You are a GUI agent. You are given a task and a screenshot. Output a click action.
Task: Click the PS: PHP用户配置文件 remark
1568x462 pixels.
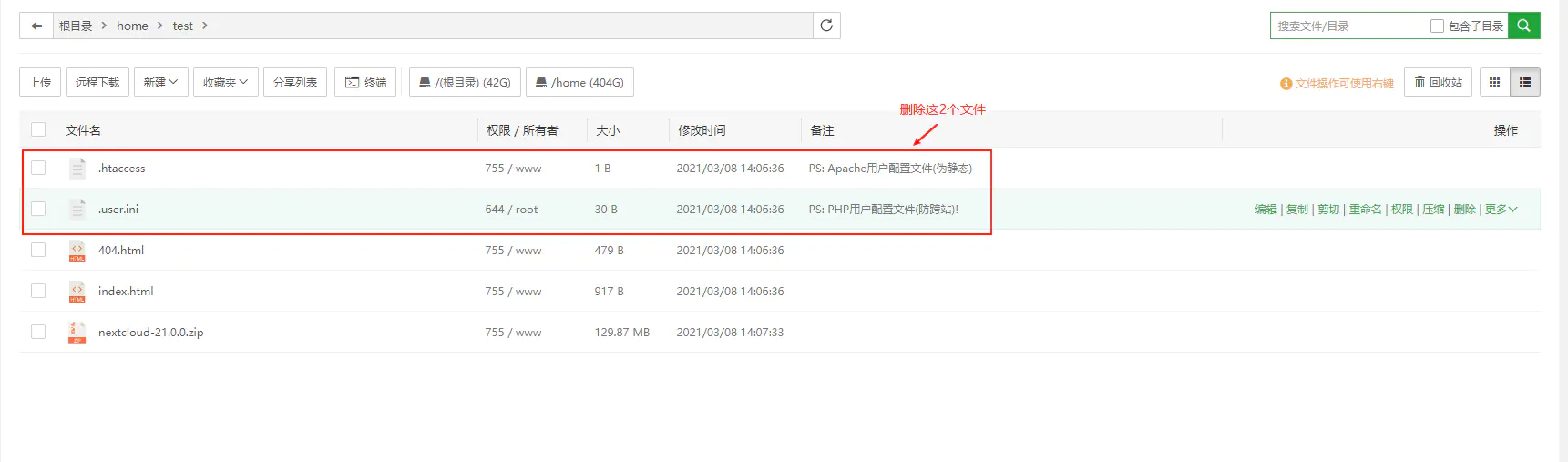coord(884,210)
